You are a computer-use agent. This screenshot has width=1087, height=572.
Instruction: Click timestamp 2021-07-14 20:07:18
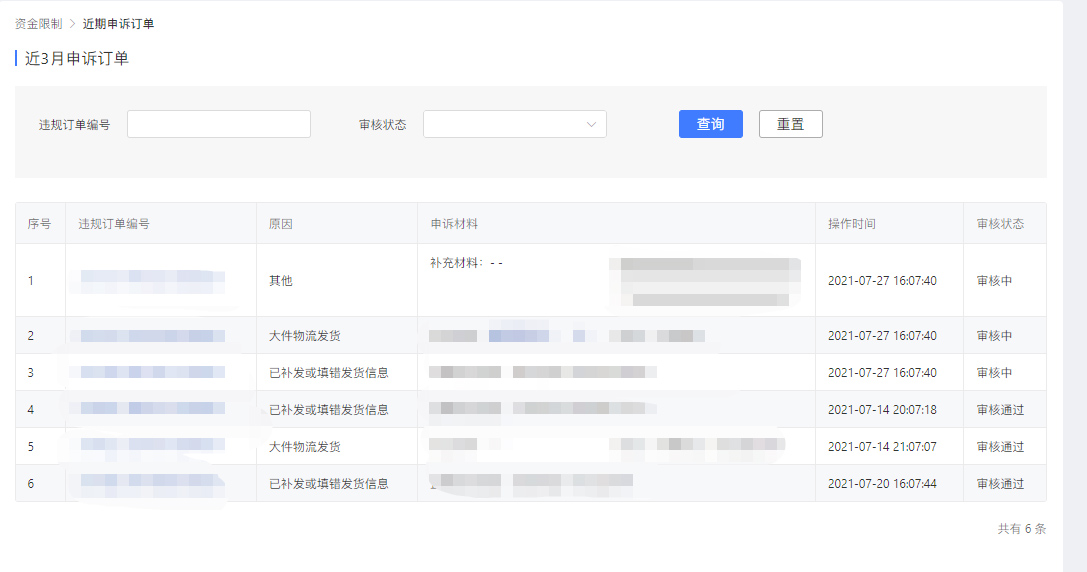click(x=882, y=410)
